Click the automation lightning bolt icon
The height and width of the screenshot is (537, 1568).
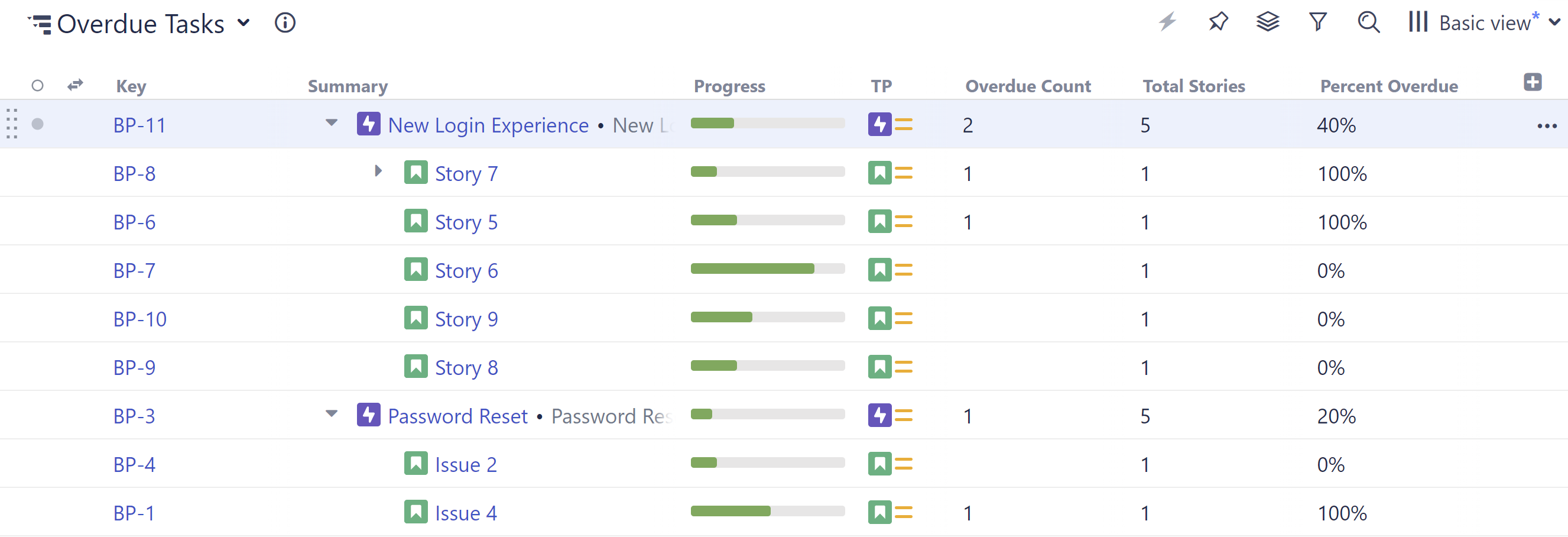1167,22
